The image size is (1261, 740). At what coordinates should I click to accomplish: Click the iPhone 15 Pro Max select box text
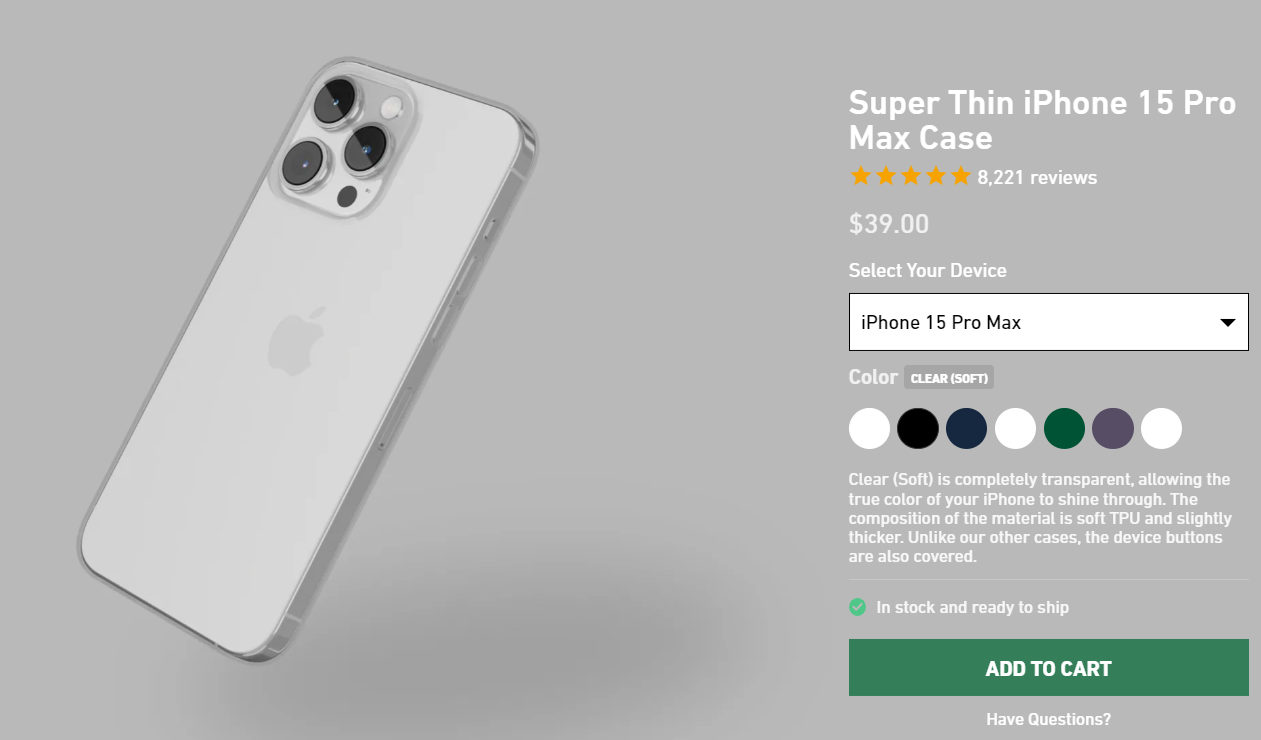pyautogui.click(x=941, y=322)
